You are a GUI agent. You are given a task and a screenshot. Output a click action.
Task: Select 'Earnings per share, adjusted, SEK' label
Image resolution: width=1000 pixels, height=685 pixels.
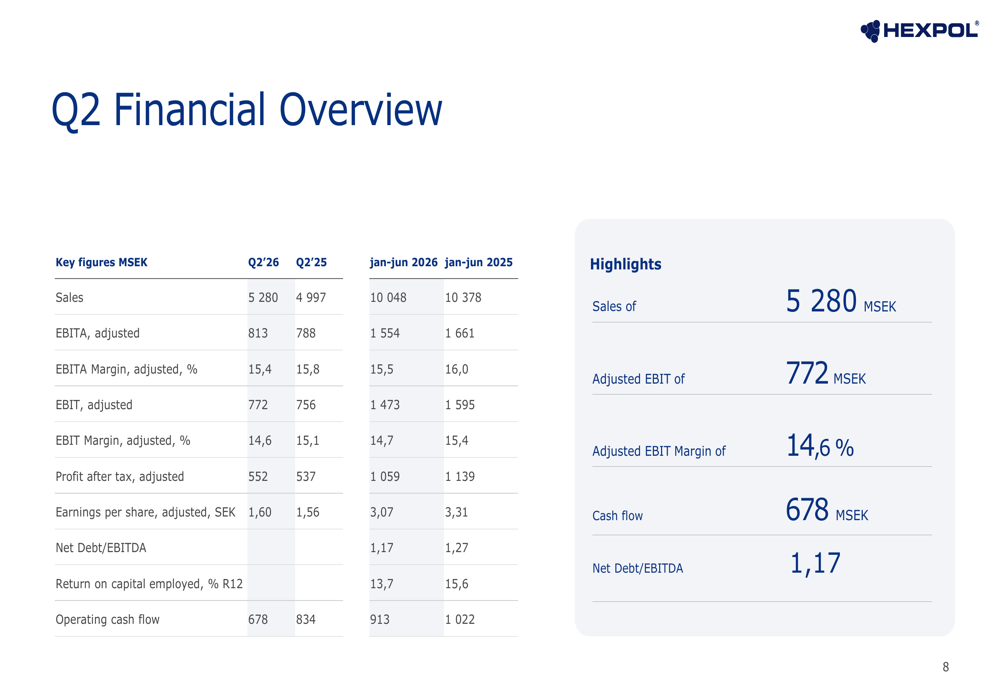point(145,512)
